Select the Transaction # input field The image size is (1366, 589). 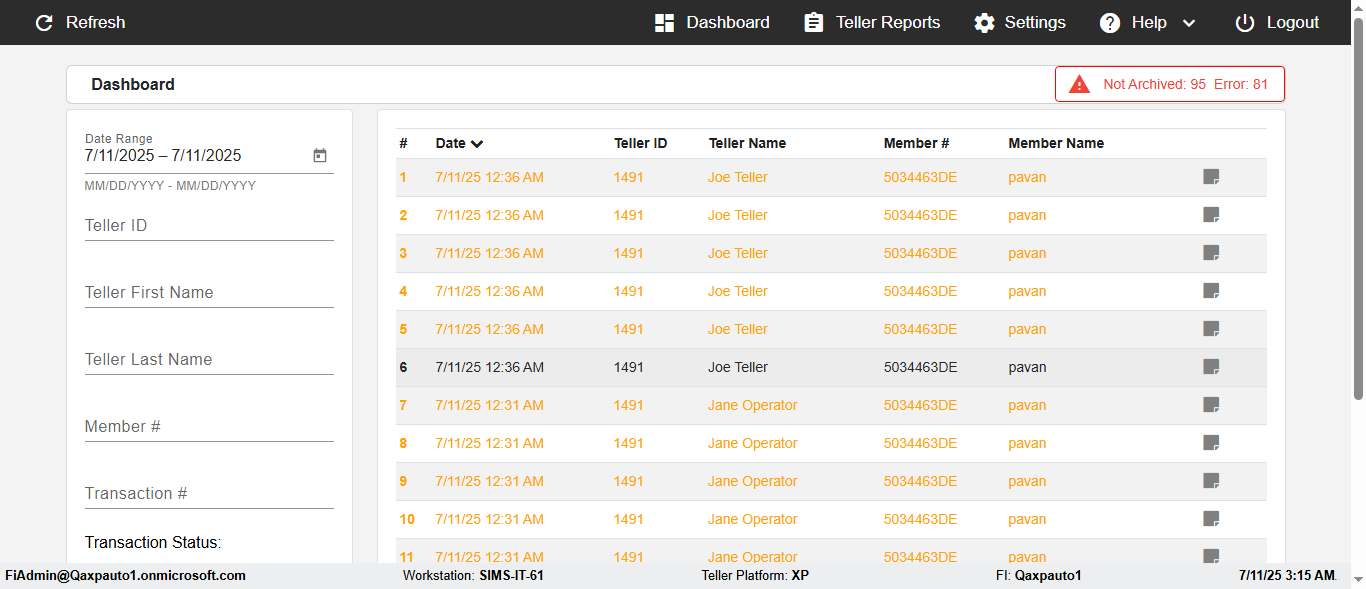[209, 494]
